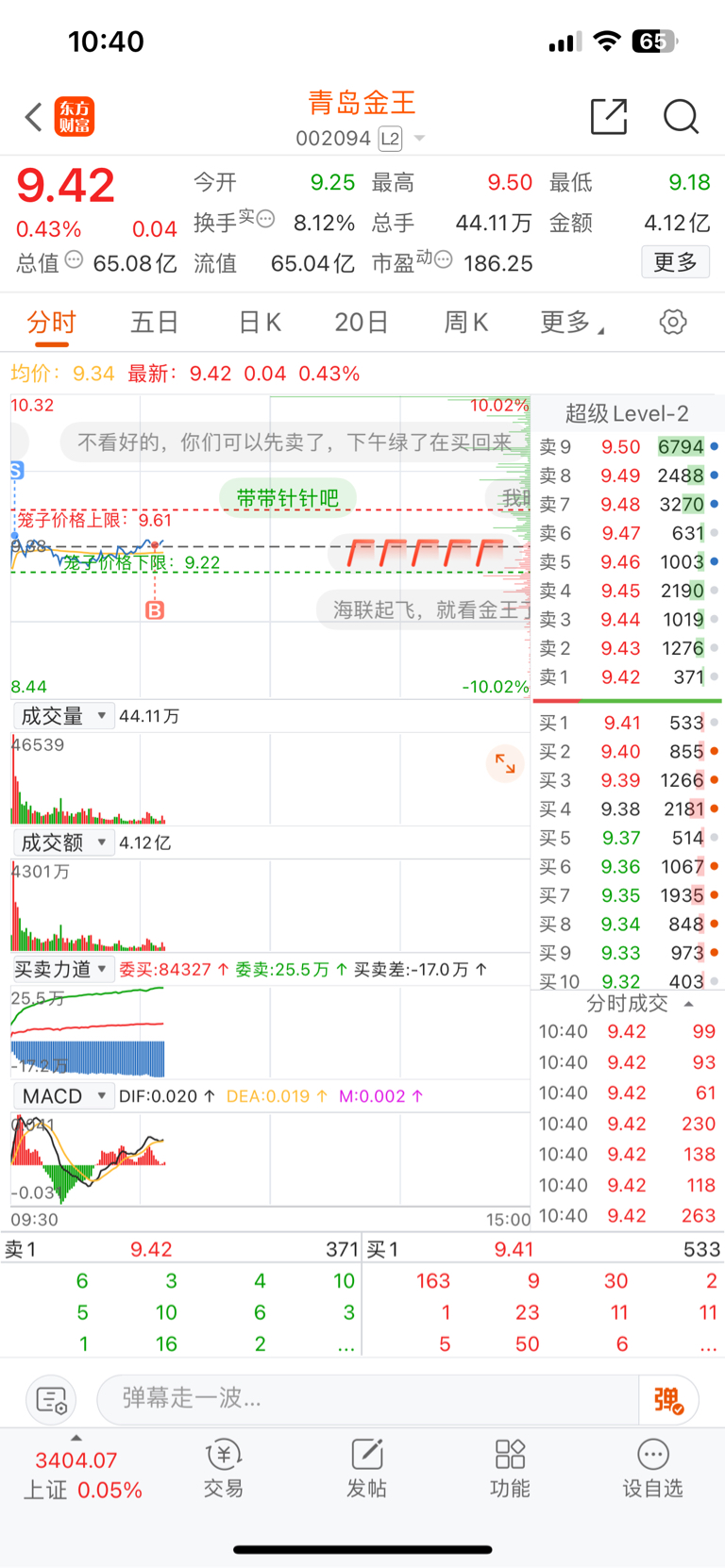Tap 卖5 row price 9.46

tap(621, 562)
